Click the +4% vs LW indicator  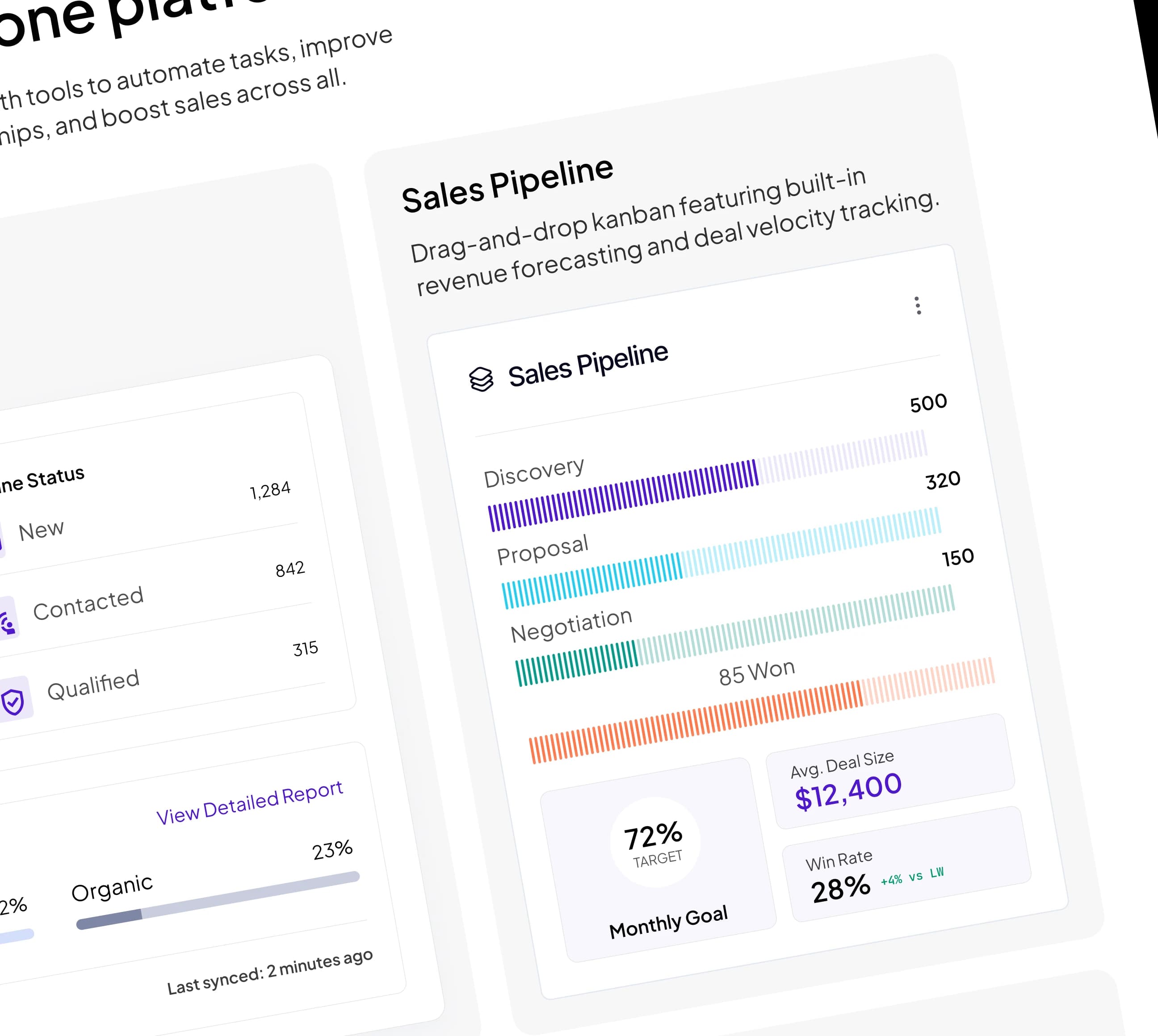click(912, 876)
